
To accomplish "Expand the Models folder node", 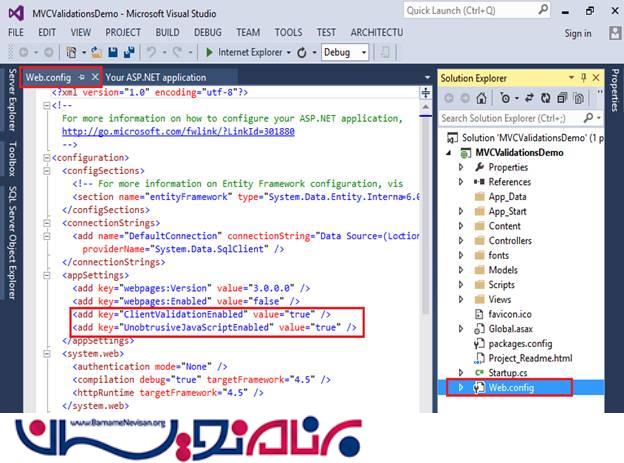I will 461,270.
